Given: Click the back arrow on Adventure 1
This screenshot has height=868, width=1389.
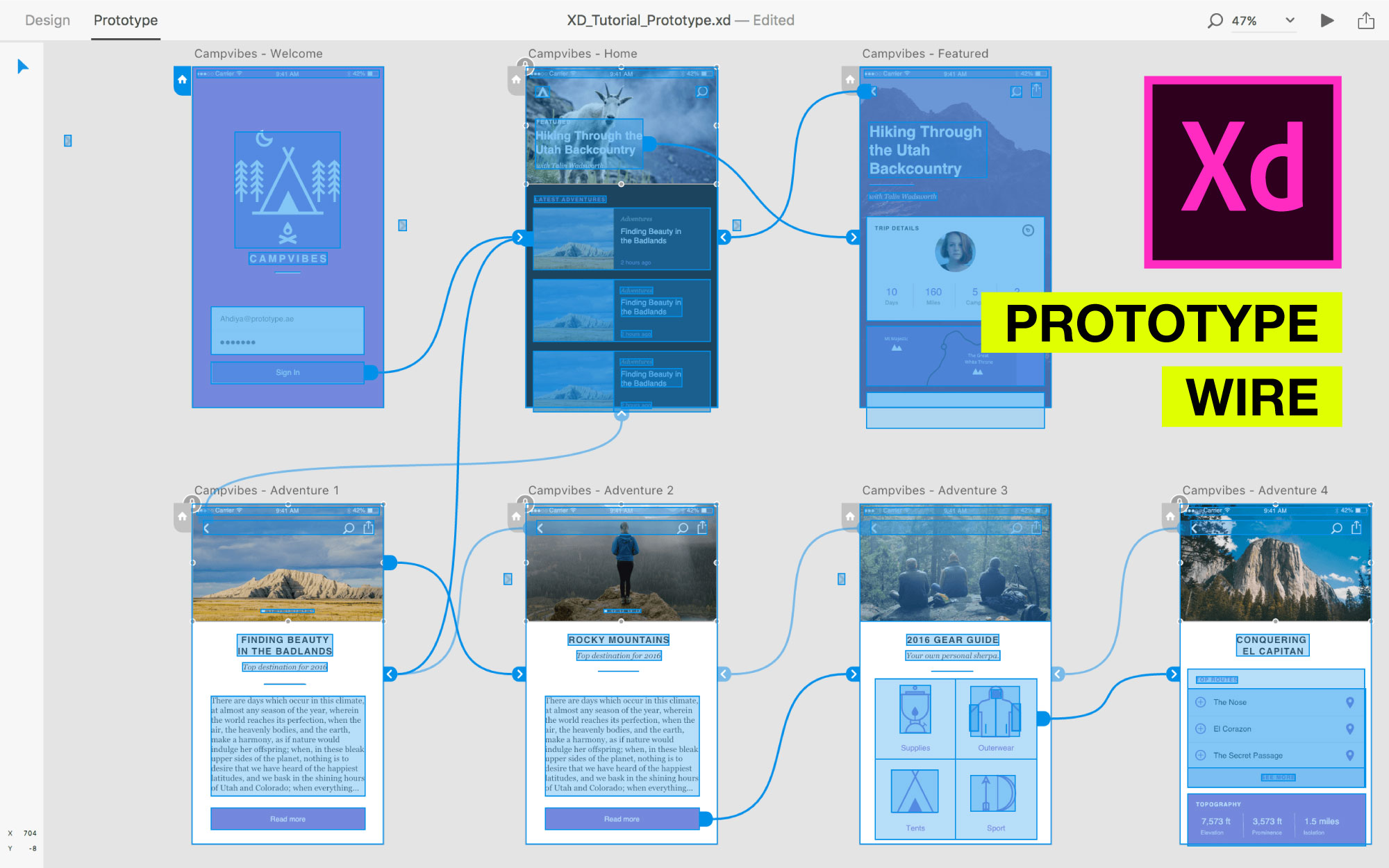Looking at the screenshot, I should click(206, 528).
